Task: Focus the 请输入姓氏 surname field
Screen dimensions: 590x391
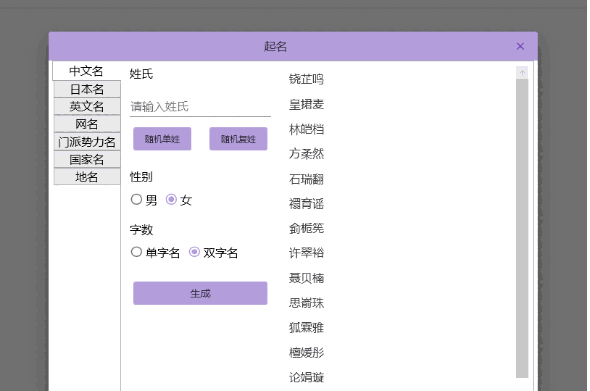Action: point(200,106)
